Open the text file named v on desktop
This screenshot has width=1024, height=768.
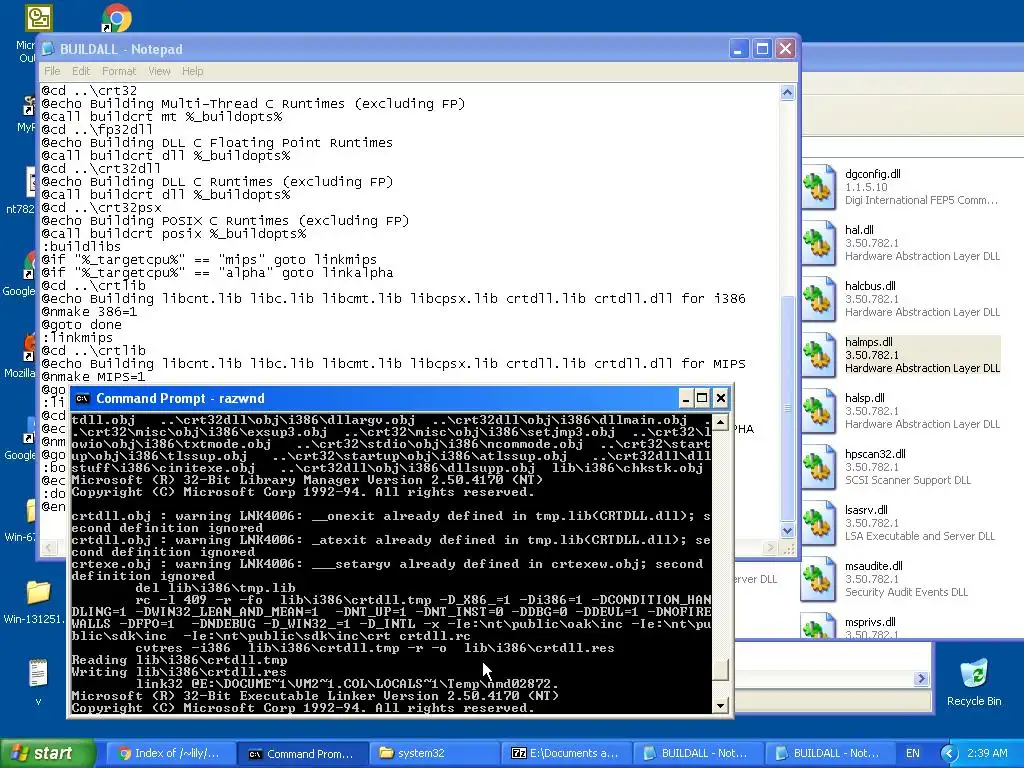pos(38,674)
